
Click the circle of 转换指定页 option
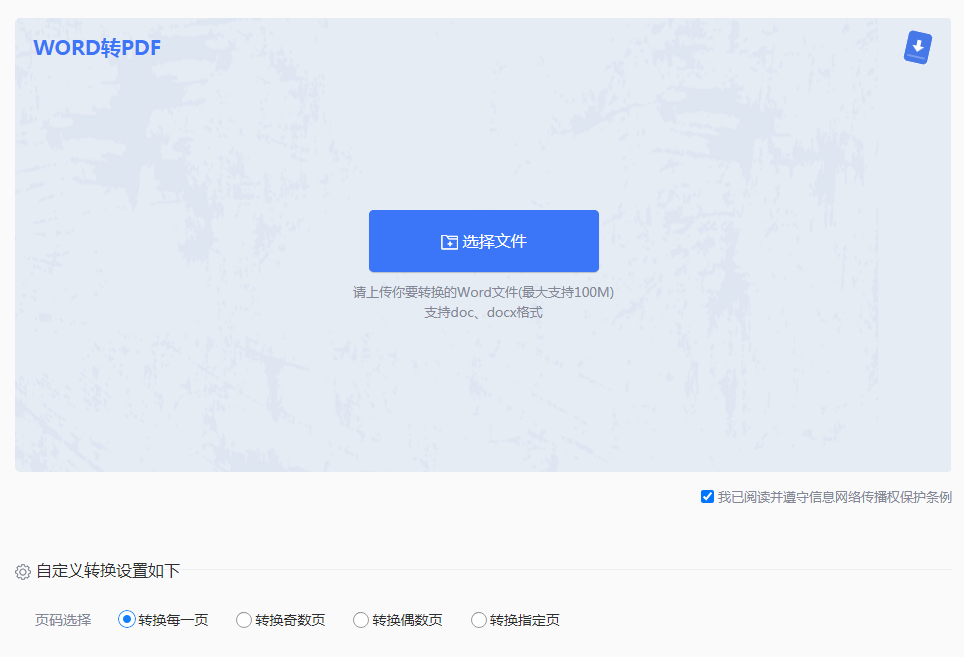coord(479,620)
